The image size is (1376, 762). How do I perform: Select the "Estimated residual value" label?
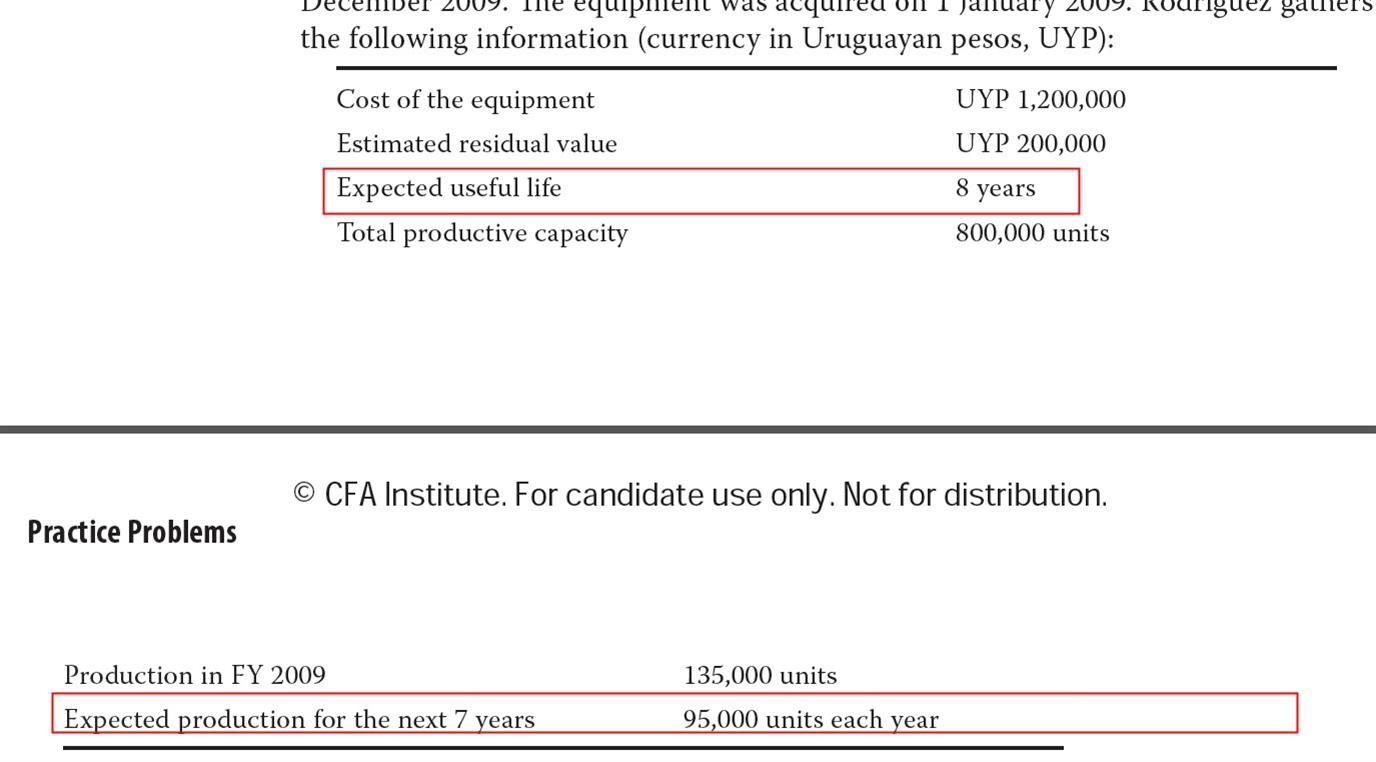(476, 144)
